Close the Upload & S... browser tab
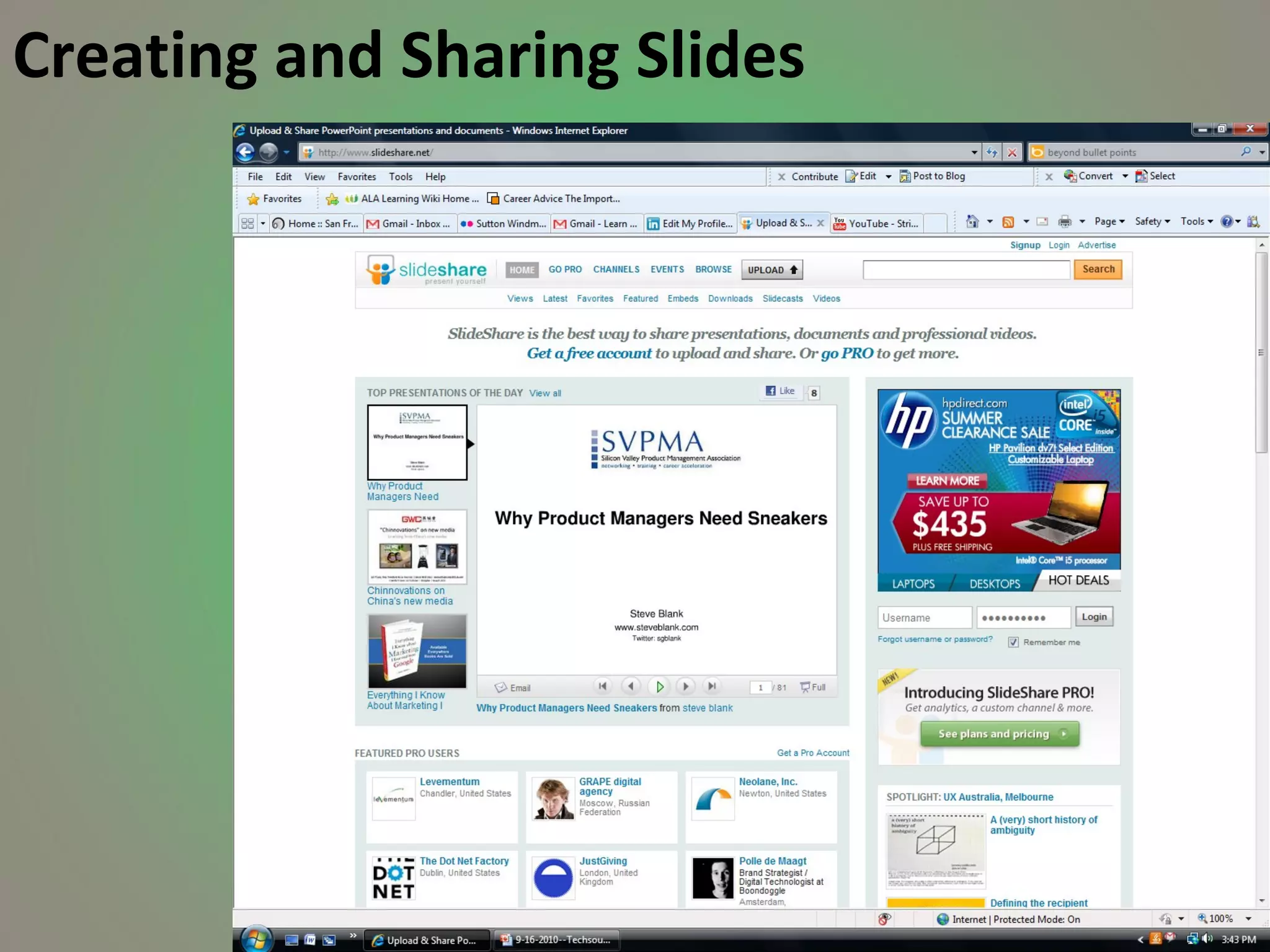This screenshot has width=1270, height=952. [820, 223]
